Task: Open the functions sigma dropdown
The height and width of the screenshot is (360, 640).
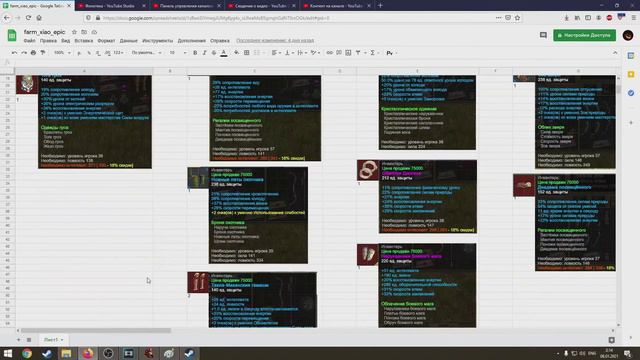Action: 374,53
